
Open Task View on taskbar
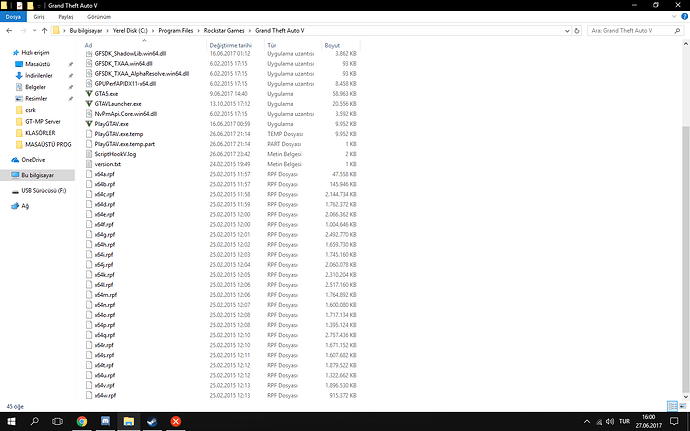tap(58, 421)
